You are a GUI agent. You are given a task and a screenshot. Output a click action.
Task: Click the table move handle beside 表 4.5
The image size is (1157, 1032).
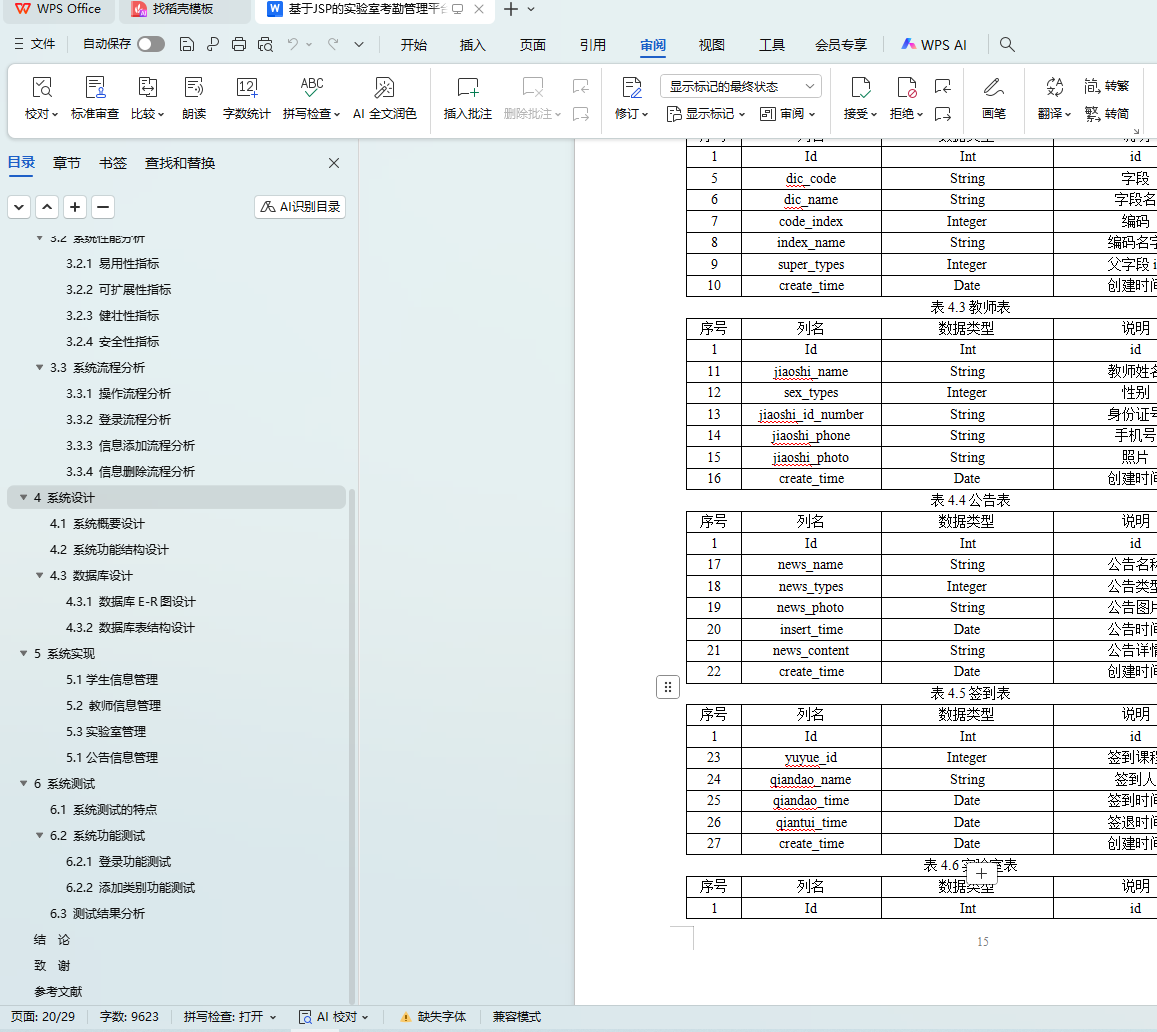(668, 688)
